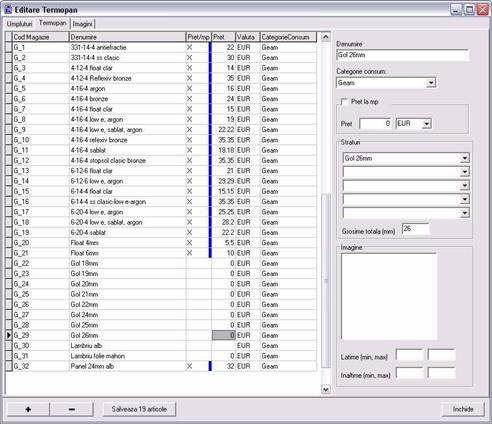Click the Inchide button
Image resolution: width=492 pixels, height=424 pixels.
(x=463, y=409)
